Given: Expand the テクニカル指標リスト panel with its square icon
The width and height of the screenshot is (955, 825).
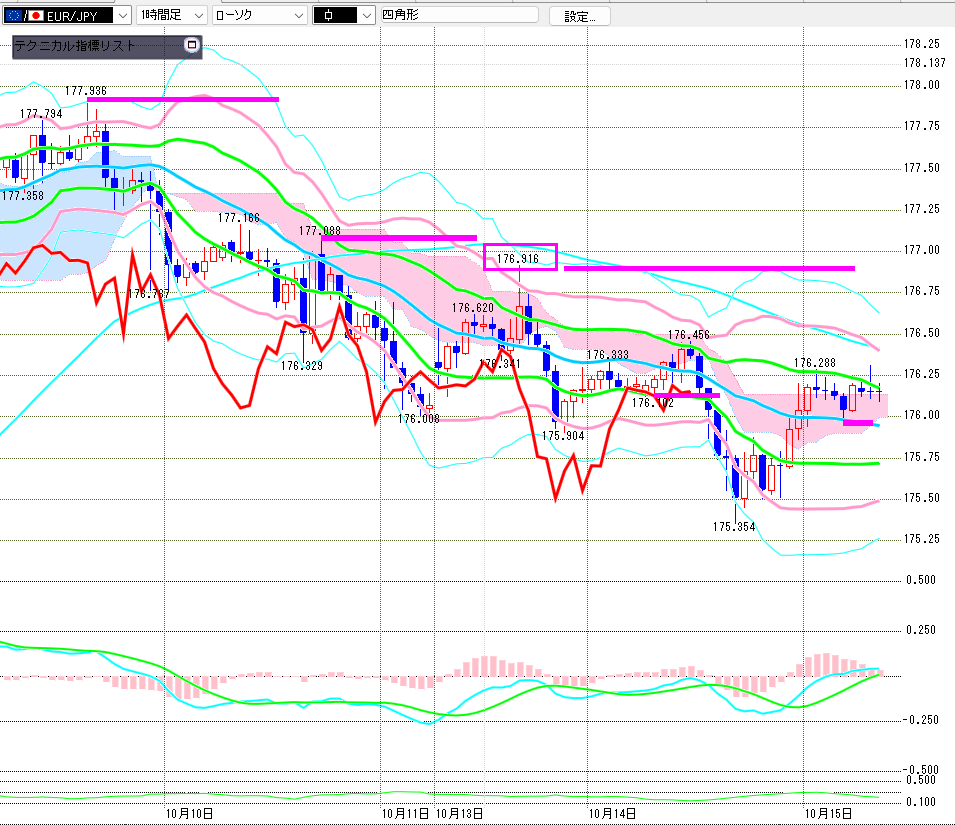Looking at the screenshot, I should [192, 46].
